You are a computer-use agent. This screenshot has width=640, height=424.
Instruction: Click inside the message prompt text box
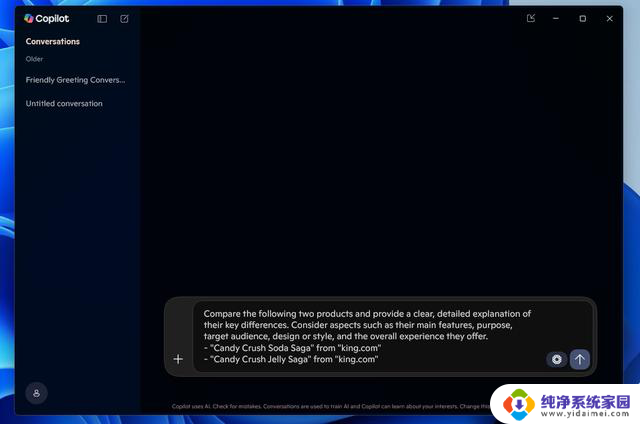392,337
